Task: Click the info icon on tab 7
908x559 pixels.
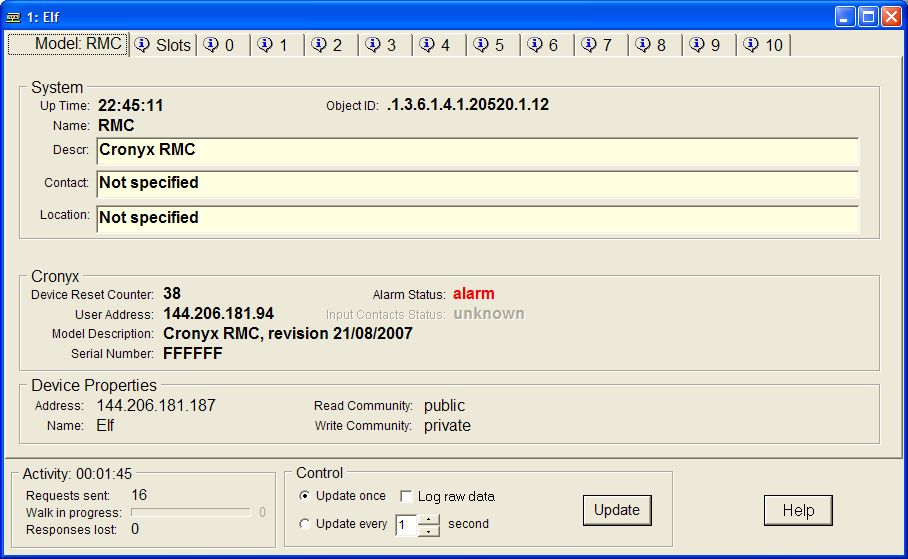Action: 590,45
